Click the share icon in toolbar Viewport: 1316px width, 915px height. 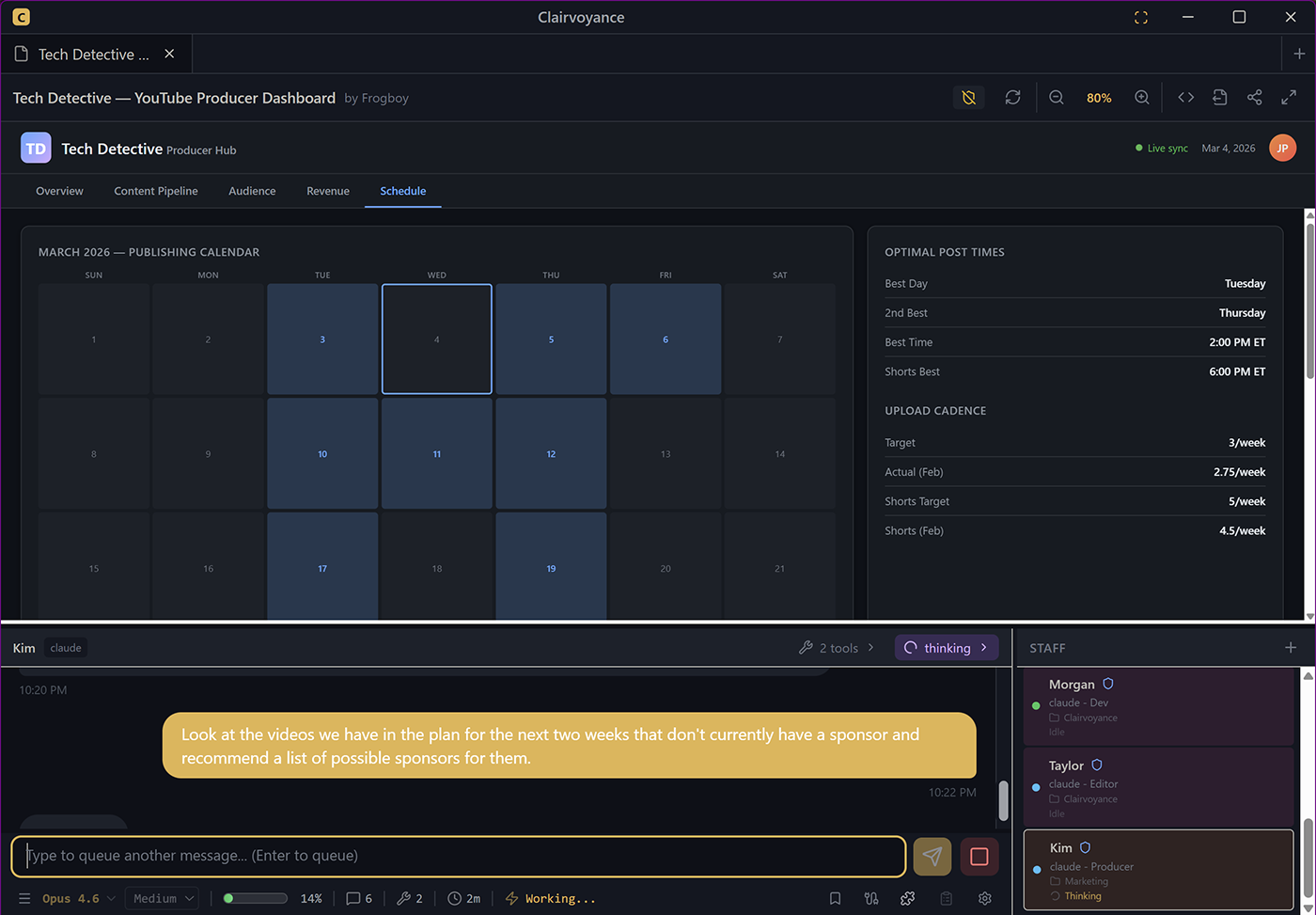click(x=1254, y=98)
